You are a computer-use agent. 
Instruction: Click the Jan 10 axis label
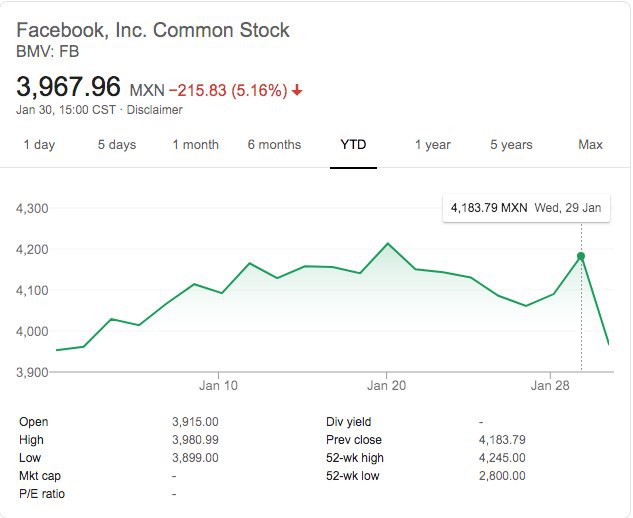[218, 386]
